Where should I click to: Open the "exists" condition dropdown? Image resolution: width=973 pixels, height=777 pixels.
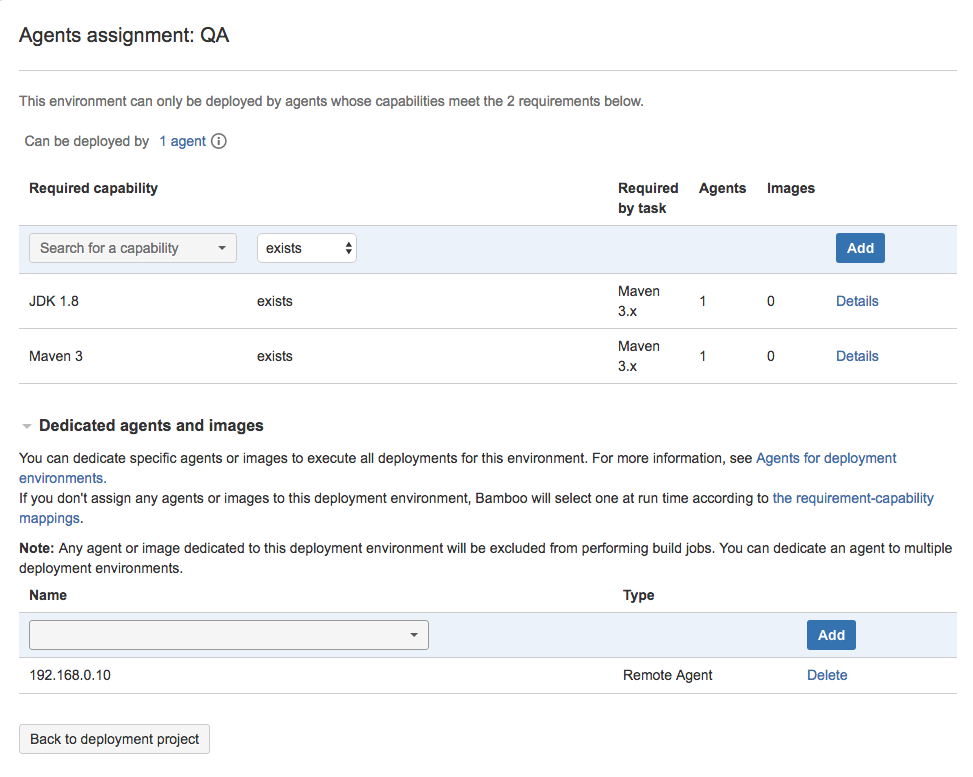pos(300,247)
